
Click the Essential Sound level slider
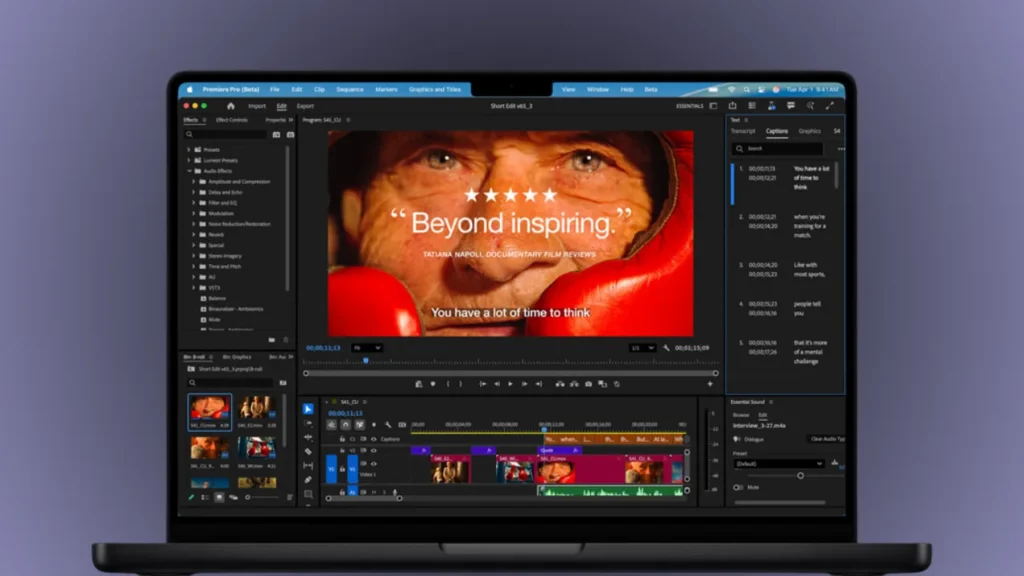(801, 475)
